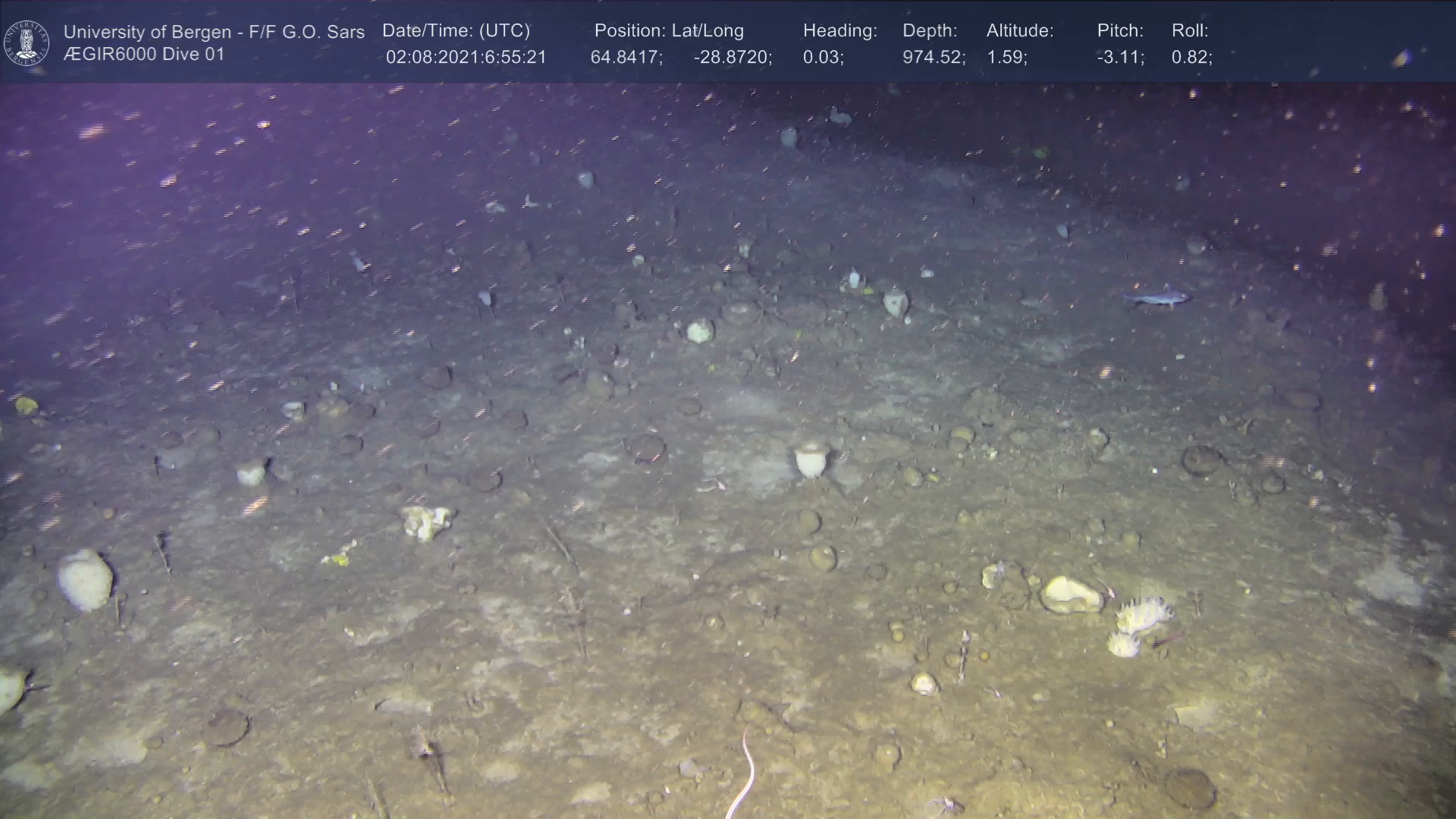Click the depth reading 974.52
The width and height of the screenshot is (1456, 819).
point(933,58)
